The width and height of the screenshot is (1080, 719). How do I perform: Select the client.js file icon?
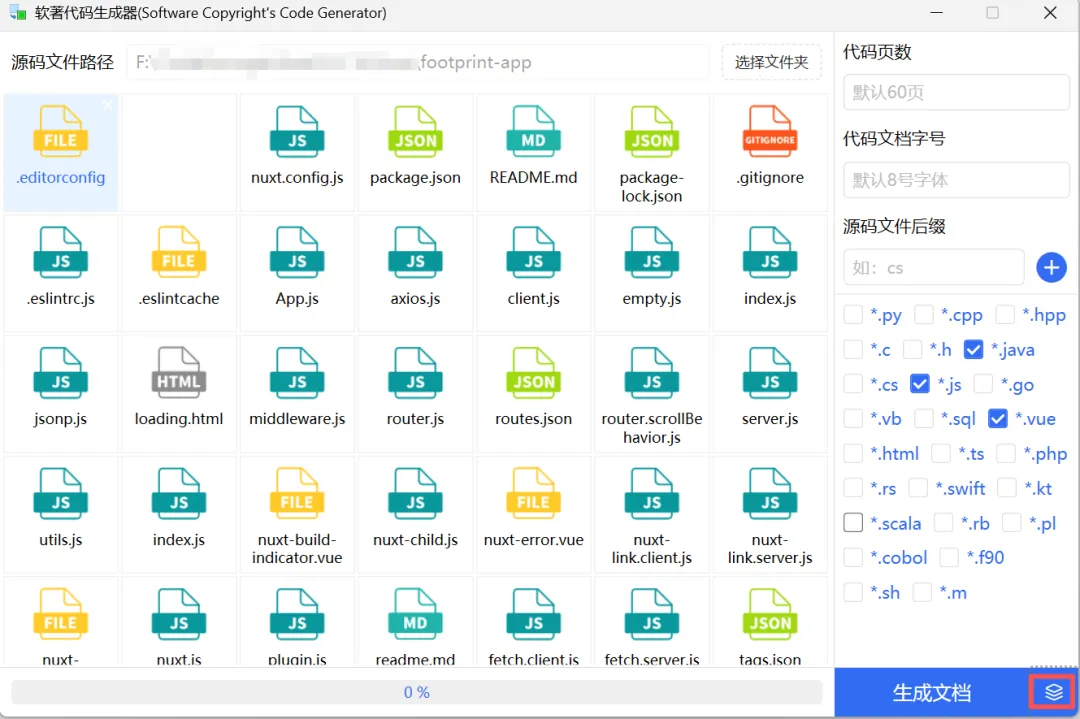pyautogui.click(x=534, y=253)
